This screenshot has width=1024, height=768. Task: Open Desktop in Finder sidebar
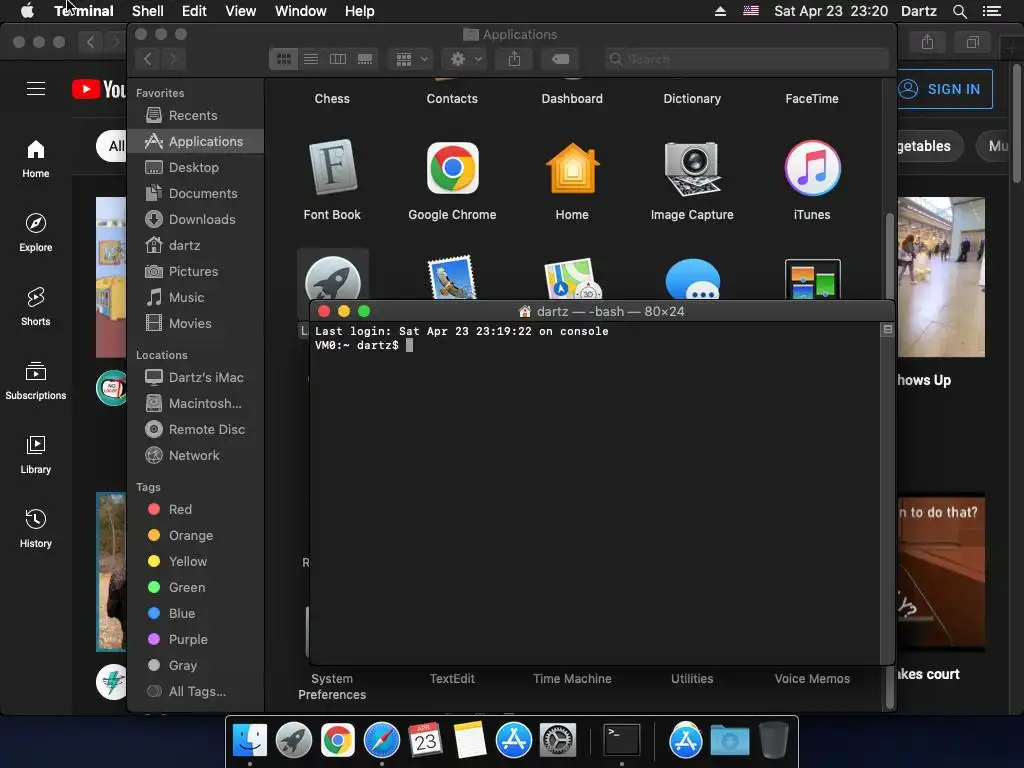tap(195, 168)
